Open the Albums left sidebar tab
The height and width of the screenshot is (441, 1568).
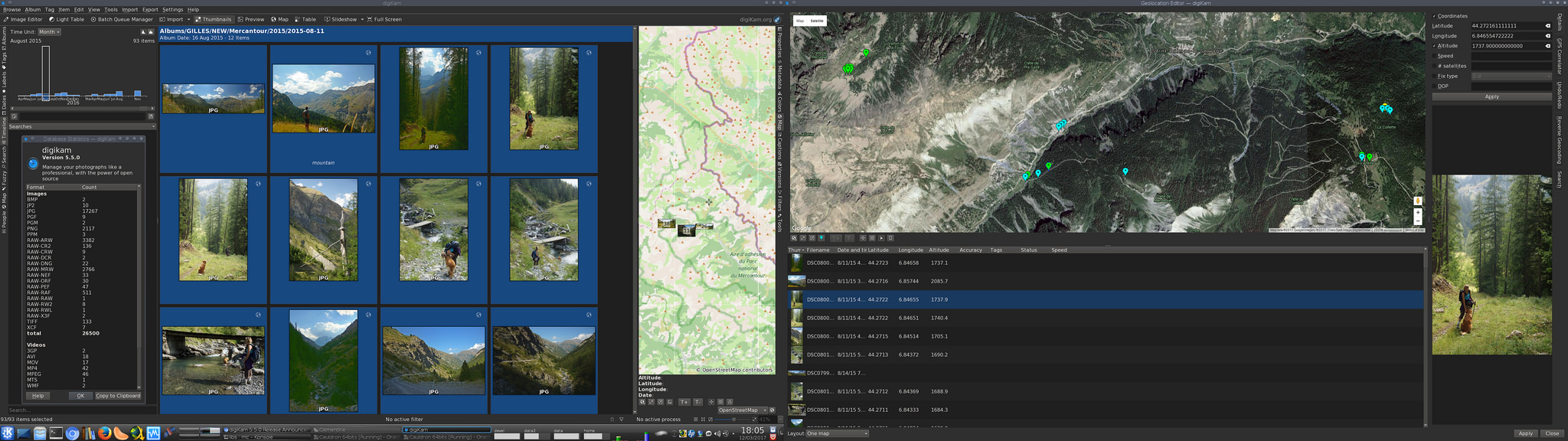coord(4,36)
